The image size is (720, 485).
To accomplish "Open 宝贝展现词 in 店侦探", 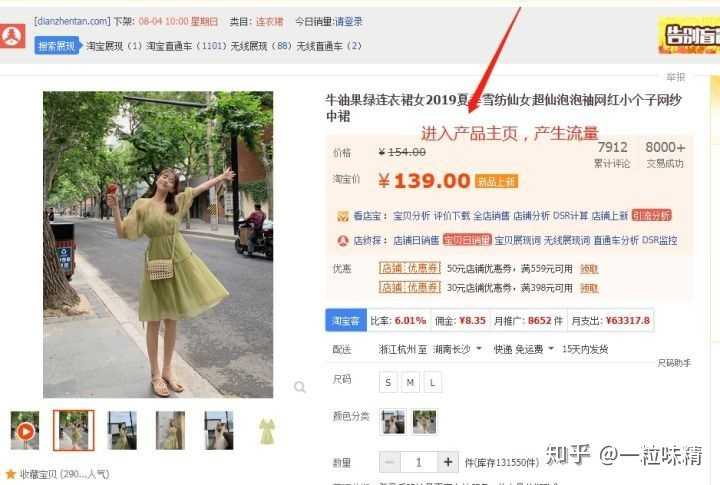I will point(518,240).
